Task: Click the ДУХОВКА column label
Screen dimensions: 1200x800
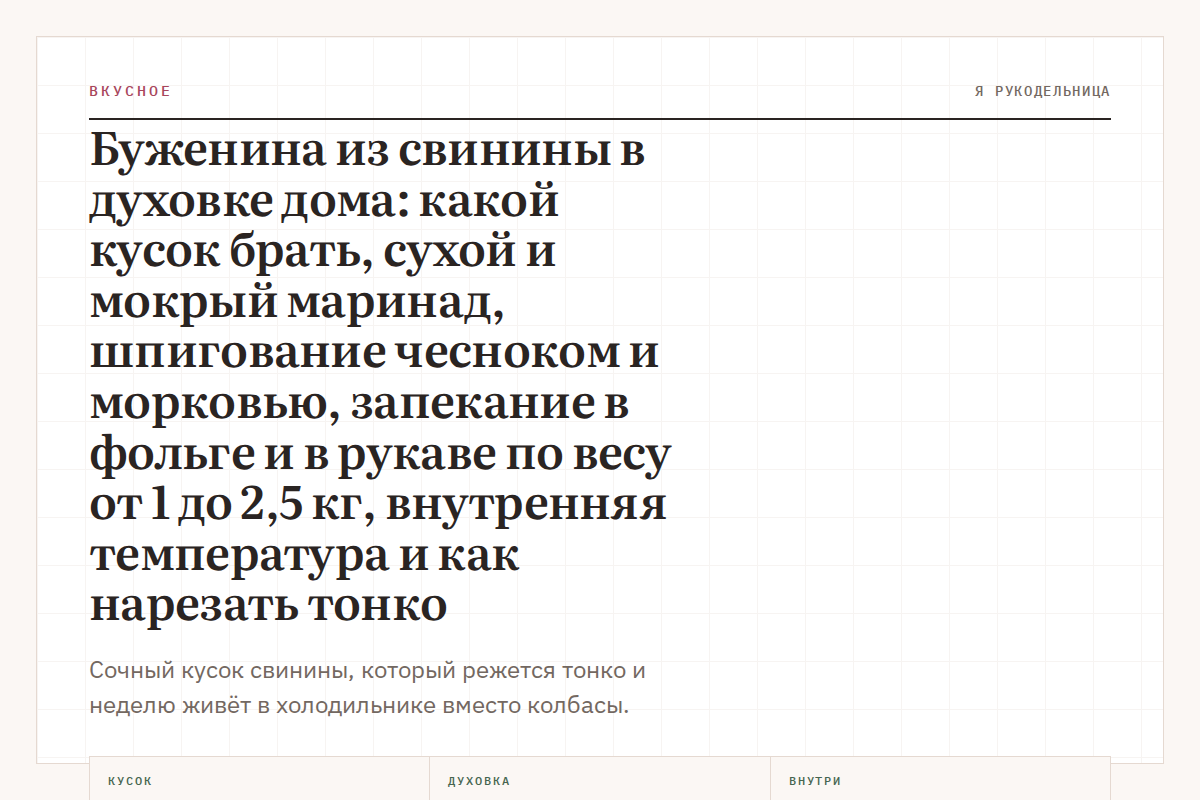Action: coord(479,781)
